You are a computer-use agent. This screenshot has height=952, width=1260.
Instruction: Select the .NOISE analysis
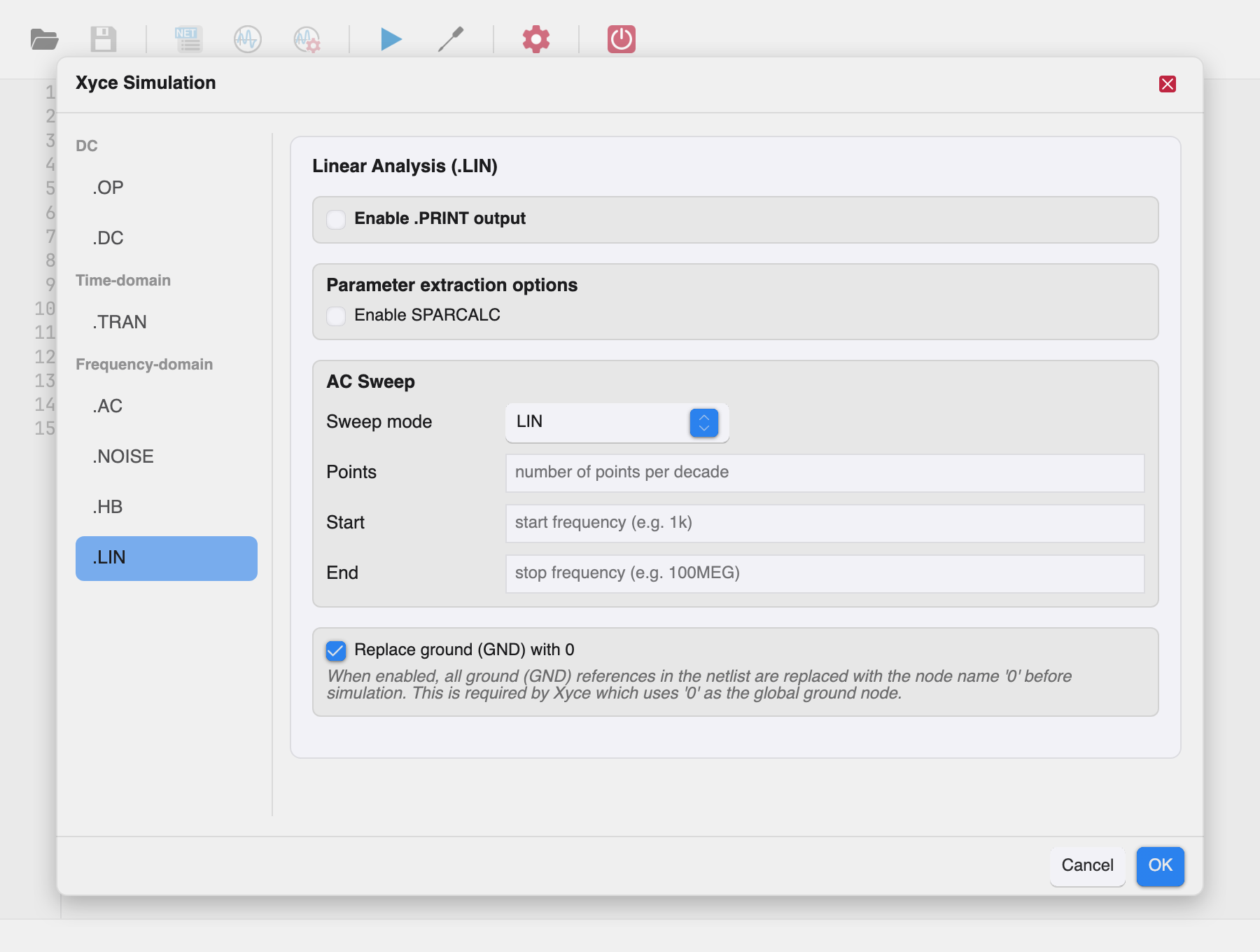click(167, 456)
